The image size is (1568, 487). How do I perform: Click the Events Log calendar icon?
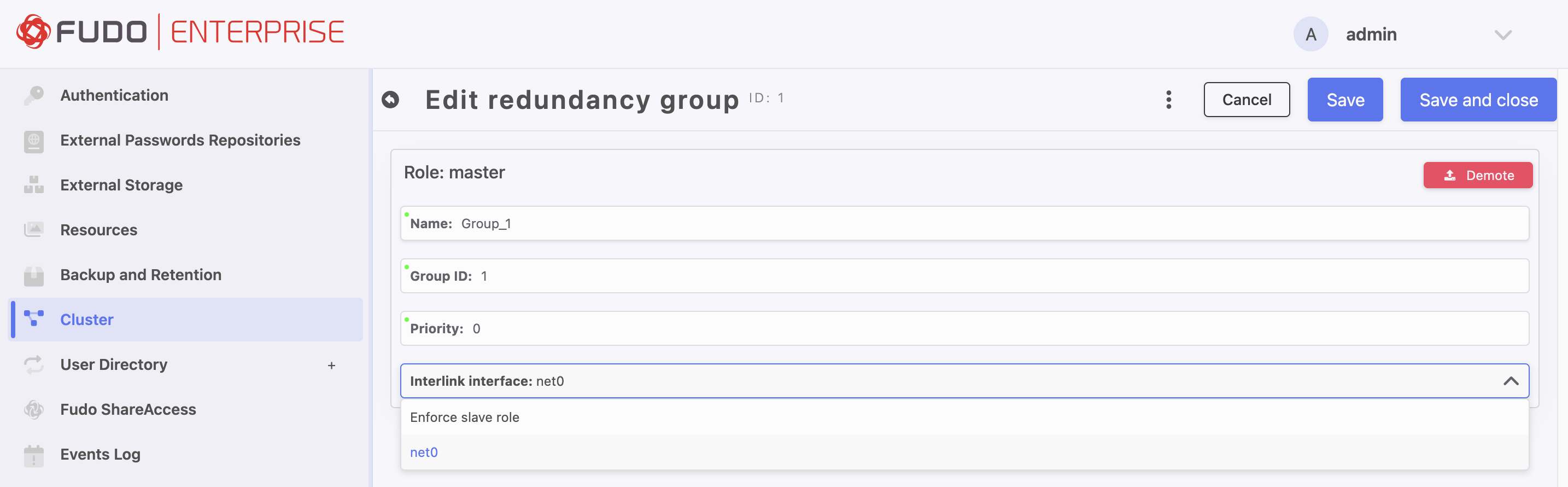pyautogui.click(x=33, y=455)
